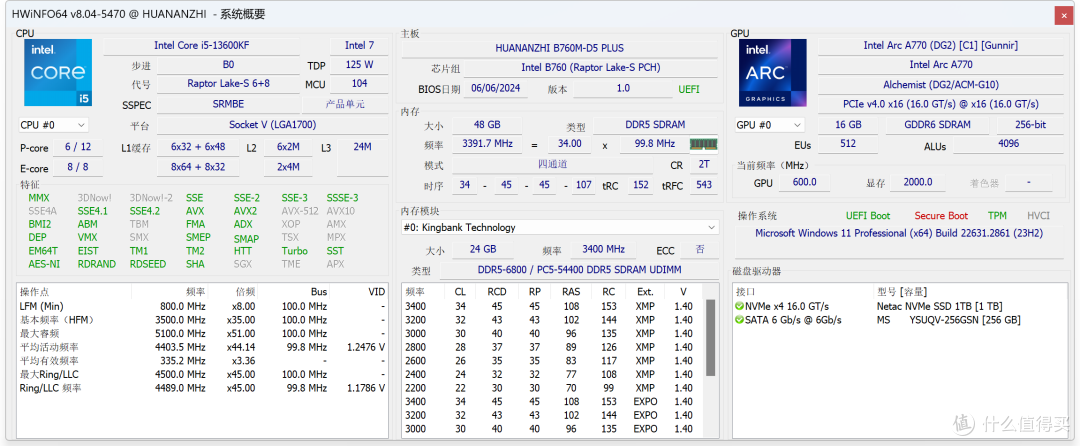The image size is (1080, 446).
Task: Click the DDR5-6800 / PC5-54400 module type field
Action: click(578, 270)
